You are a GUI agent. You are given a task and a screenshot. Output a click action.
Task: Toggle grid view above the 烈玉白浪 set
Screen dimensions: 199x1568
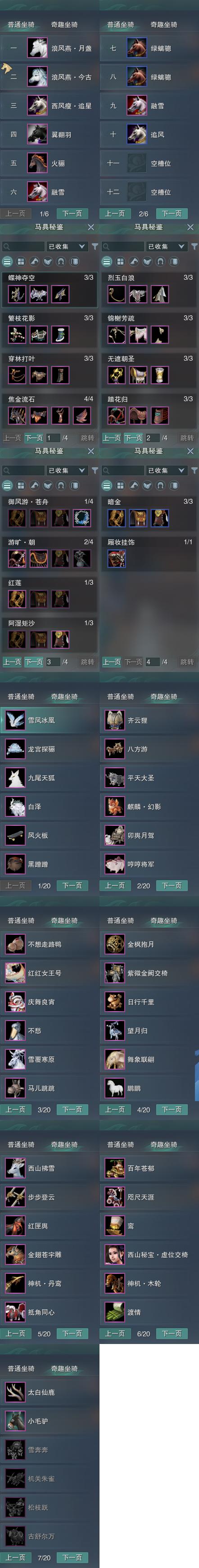click(121, 262)
